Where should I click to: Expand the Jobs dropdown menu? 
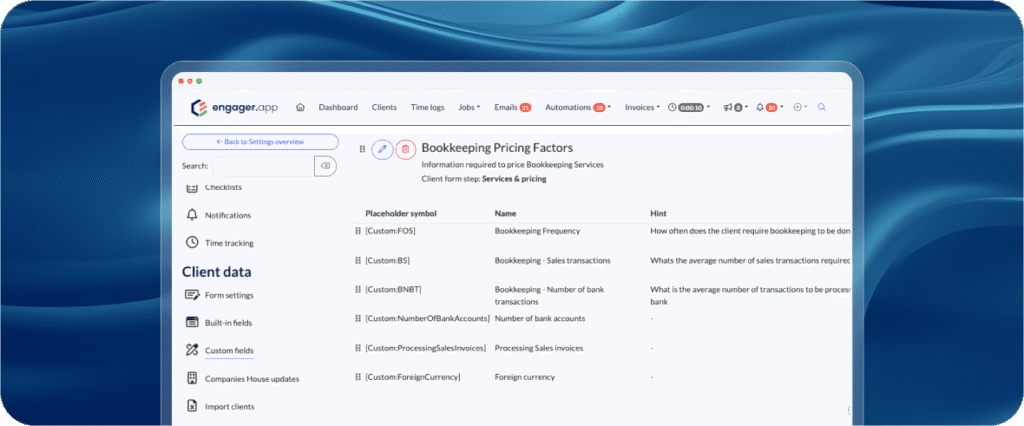pos(469,107)
